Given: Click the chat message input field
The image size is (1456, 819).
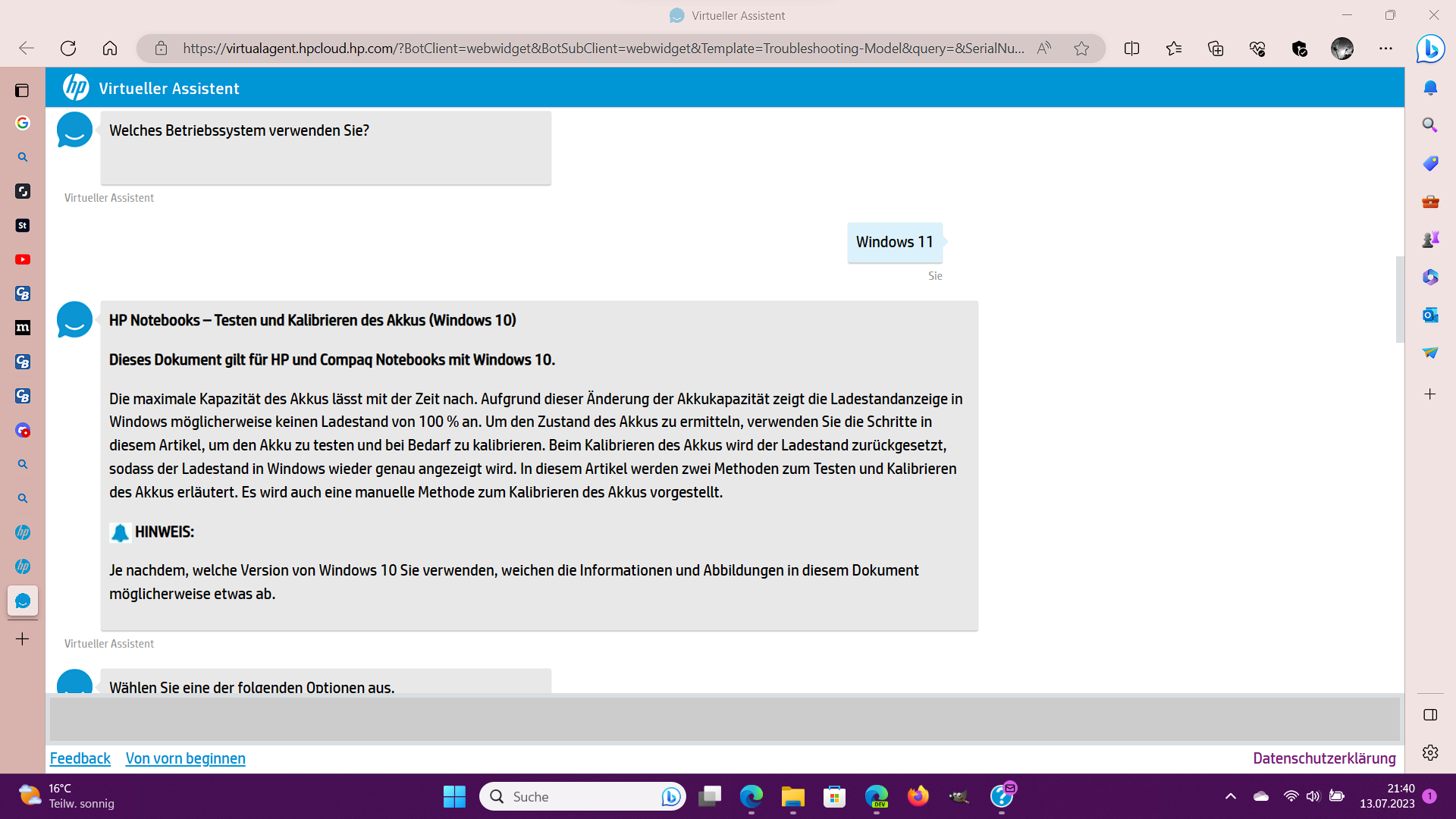Looking at the screenshot, I should pyautogui.click(x=724, y=719).
